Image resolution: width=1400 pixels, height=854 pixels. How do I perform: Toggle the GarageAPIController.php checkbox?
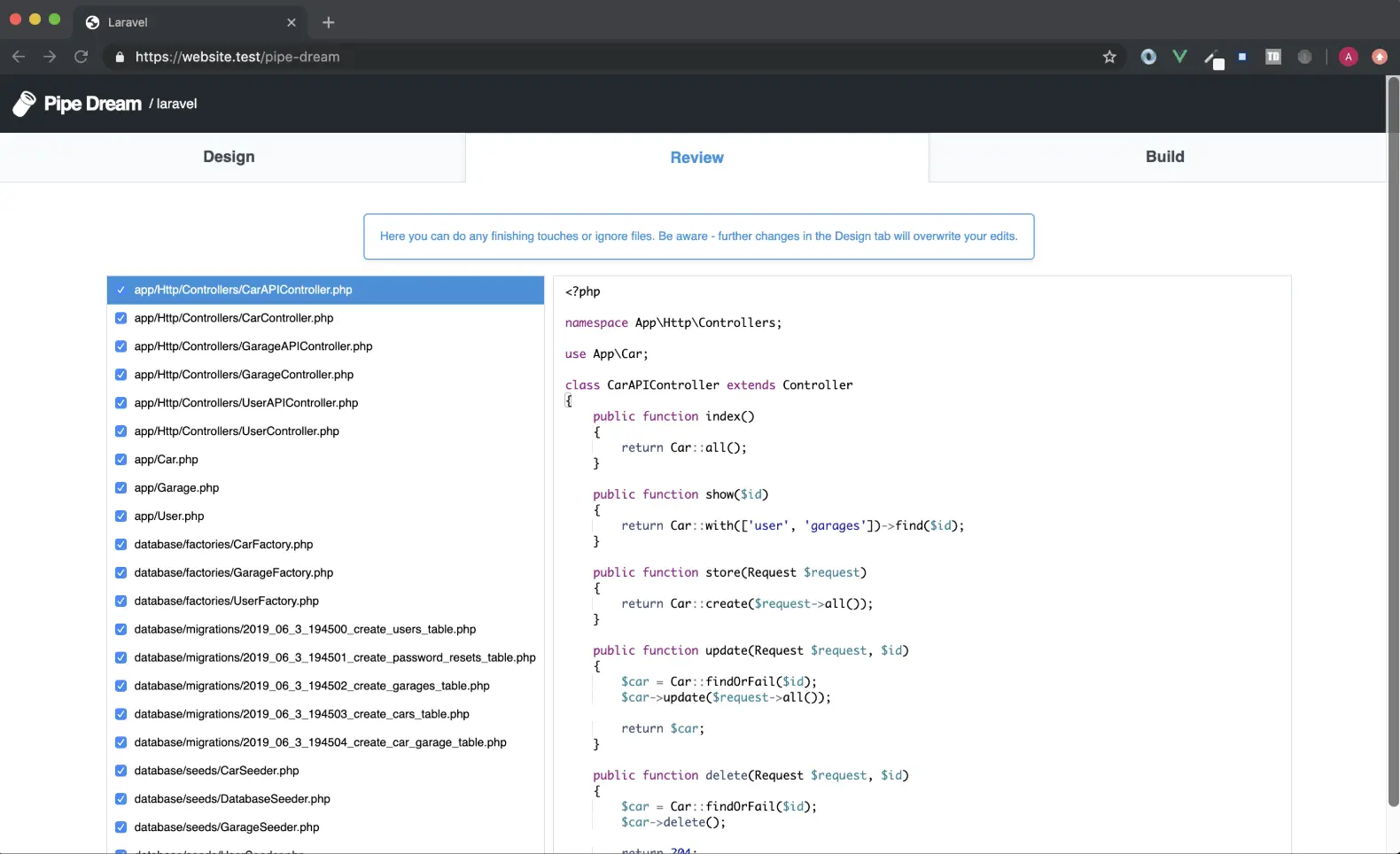[121, 346]
